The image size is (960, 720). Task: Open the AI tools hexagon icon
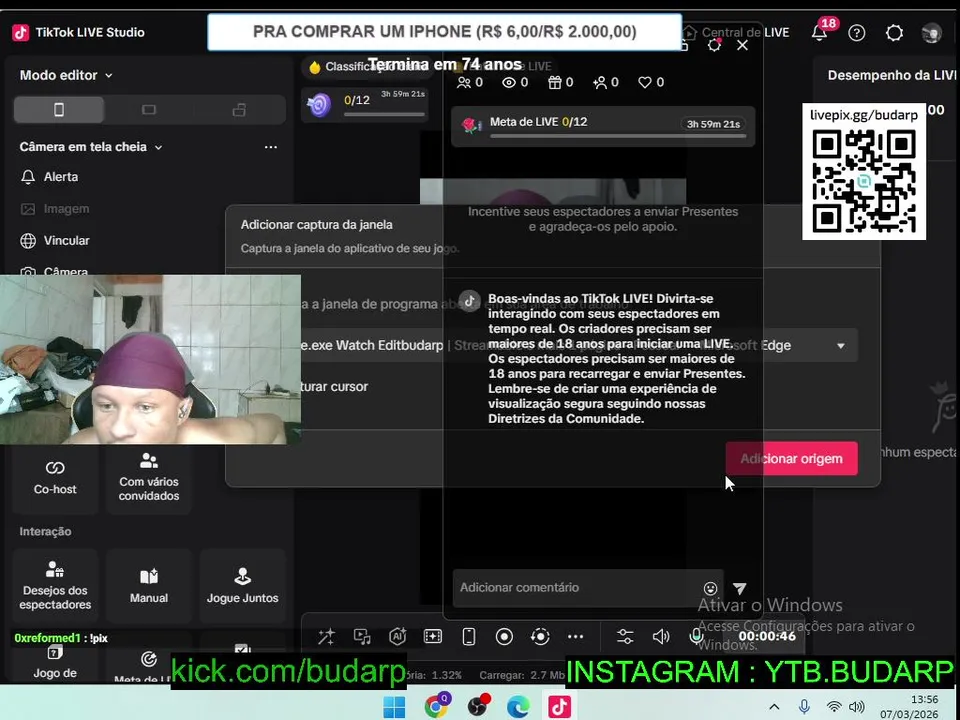398,637
